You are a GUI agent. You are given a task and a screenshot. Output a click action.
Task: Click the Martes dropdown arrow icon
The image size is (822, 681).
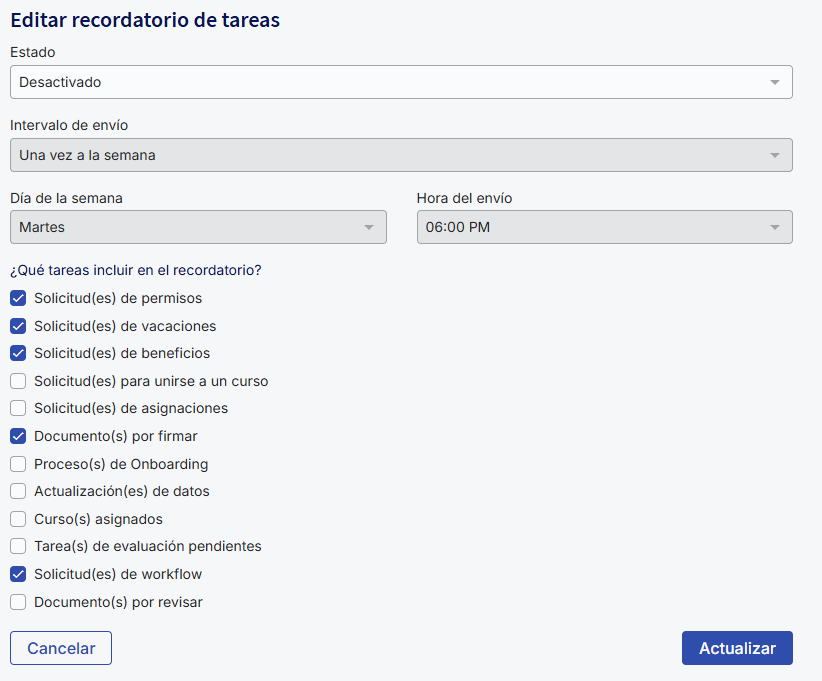click(x=369, y=227)
